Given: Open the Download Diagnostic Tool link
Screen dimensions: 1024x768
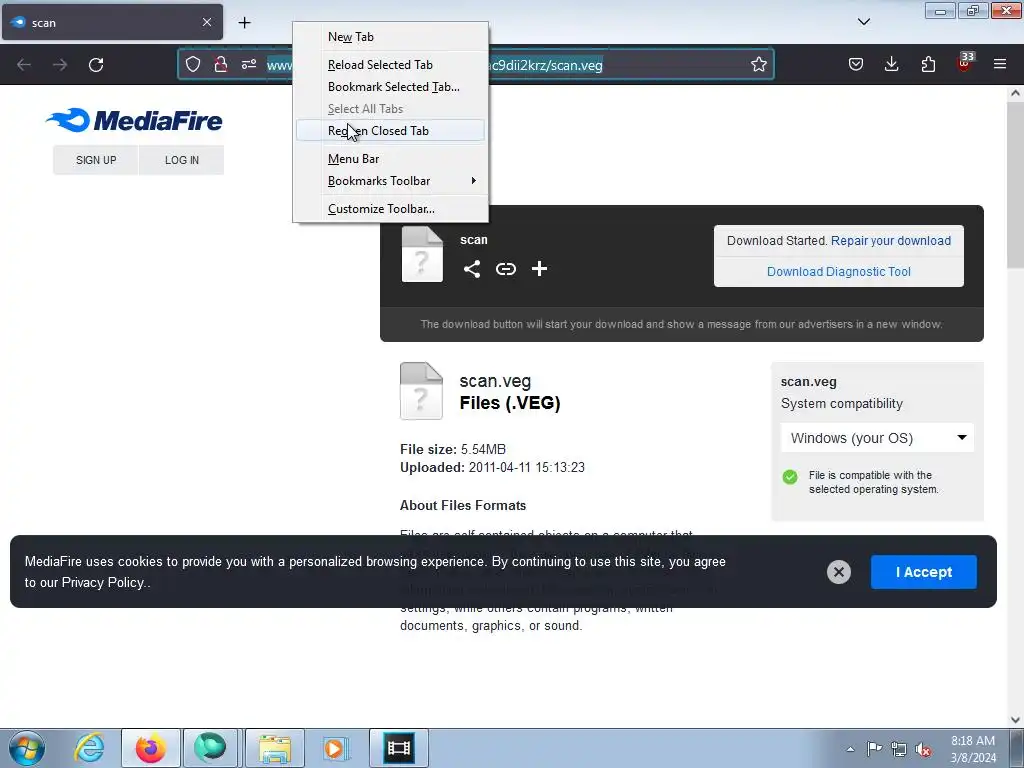Looking at the screenshot, I should [x=839, y=272].
